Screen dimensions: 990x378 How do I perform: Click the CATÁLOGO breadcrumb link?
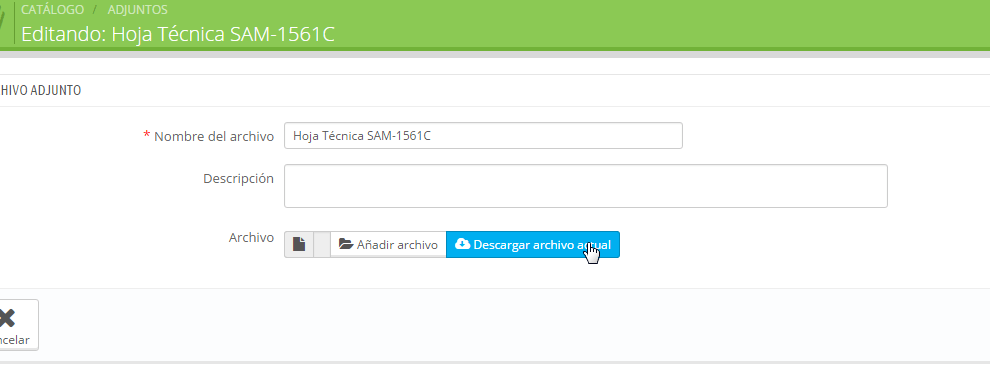[x=52, y=10]
